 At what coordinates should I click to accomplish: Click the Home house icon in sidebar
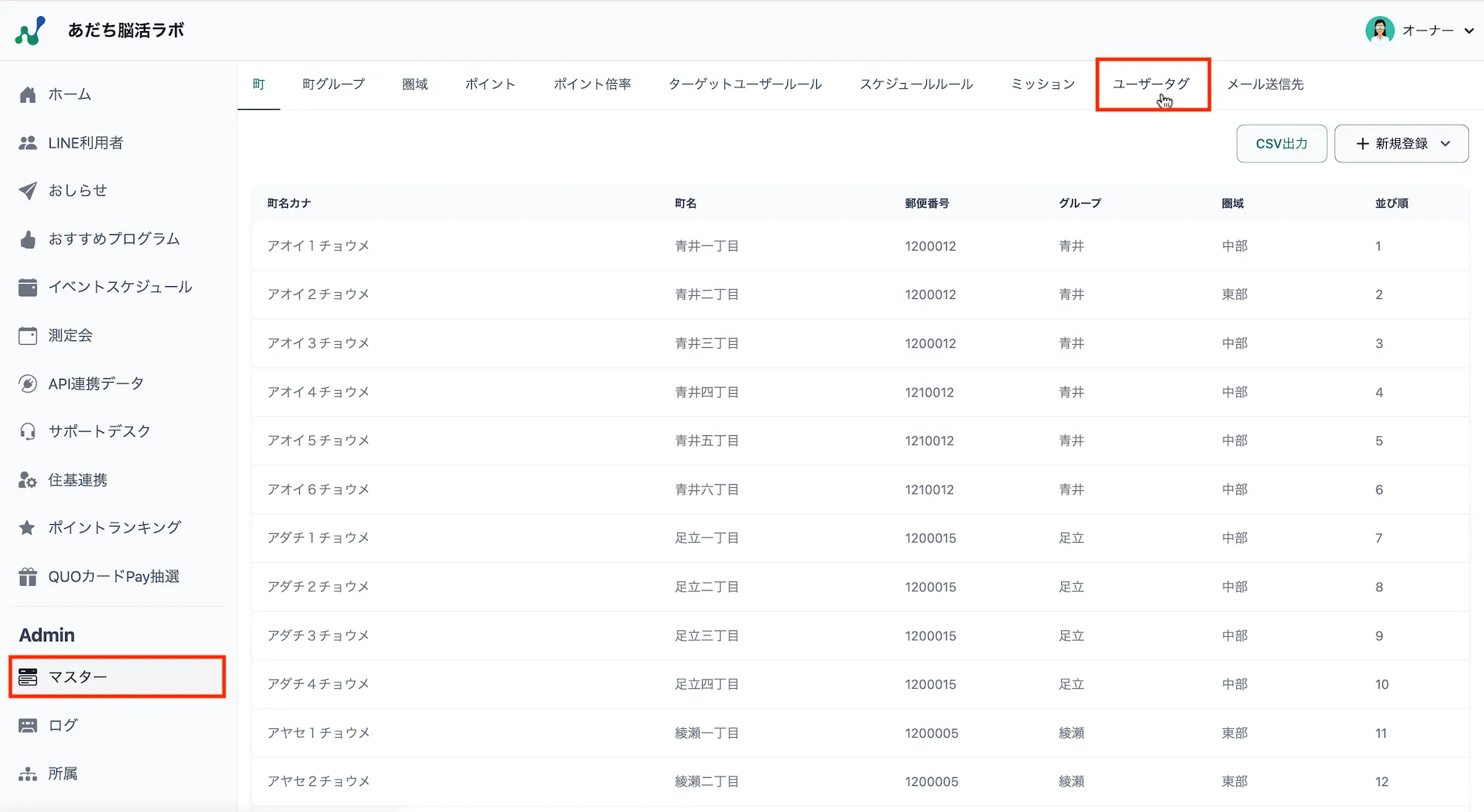click(x=27, y=95)
